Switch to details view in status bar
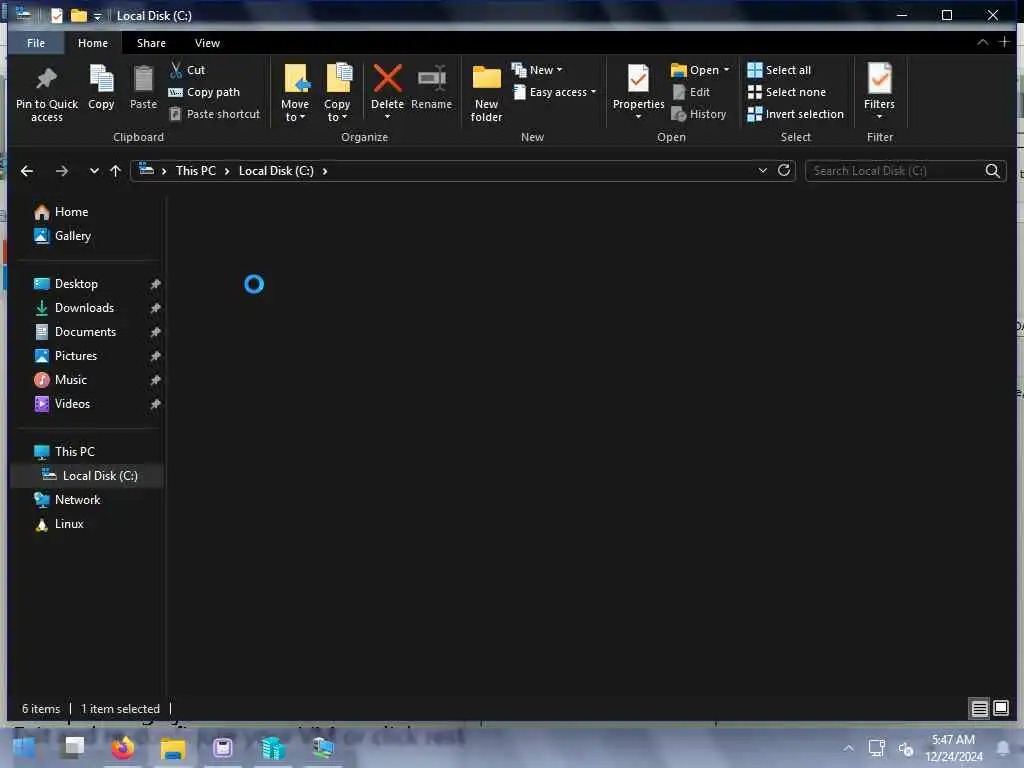The width and height of the screenshot is (1024, 768). [979, 708]
